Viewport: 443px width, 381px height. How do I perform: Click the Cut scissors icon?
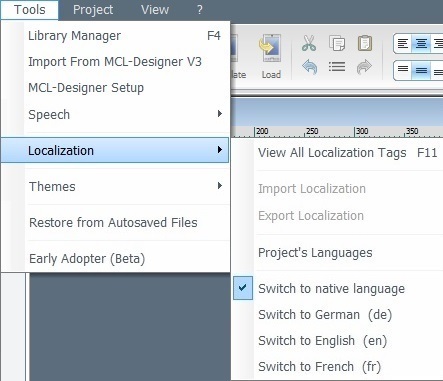pos(309,43)
